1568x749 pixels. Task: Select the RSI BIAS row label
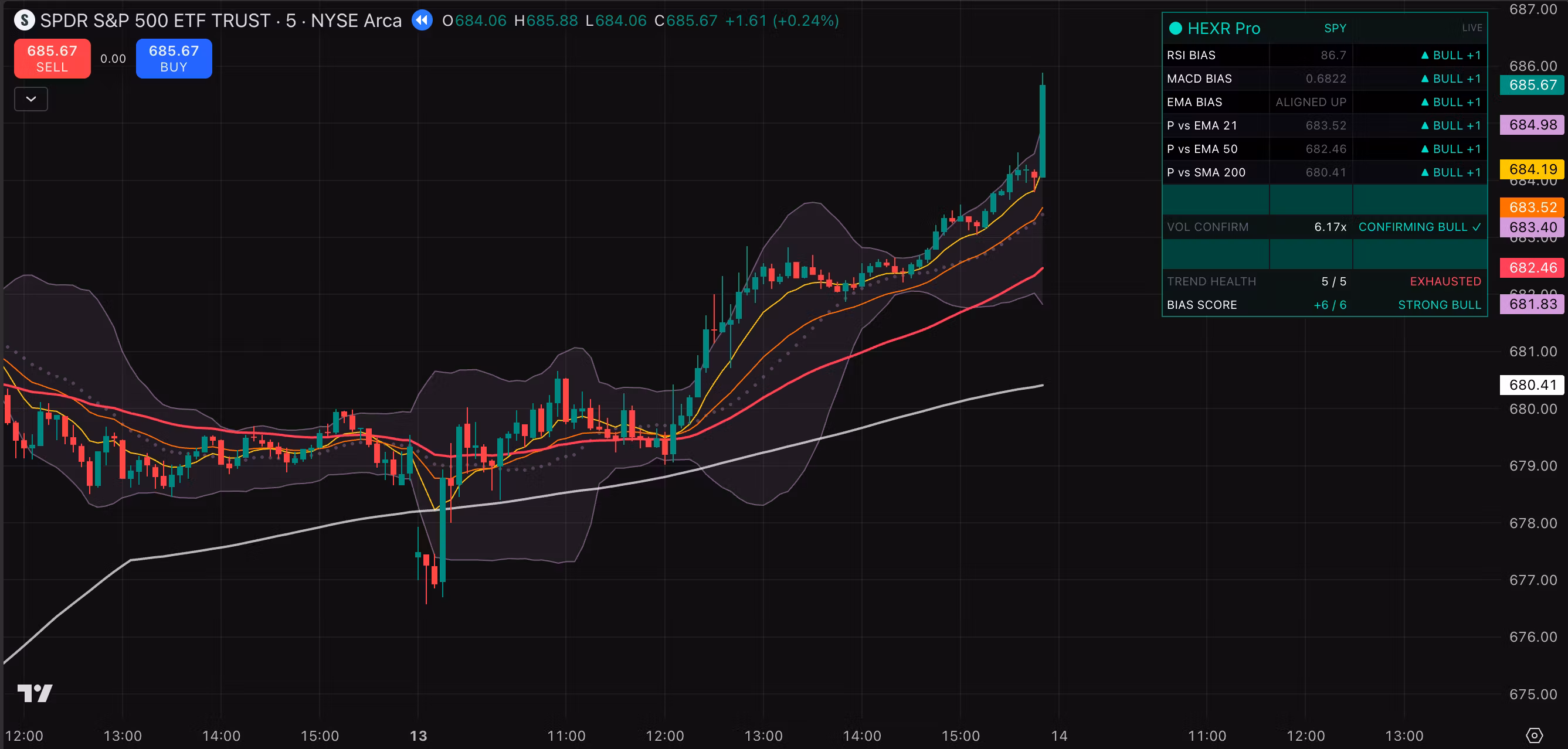pyautogui.click(x=1190, y=55)
